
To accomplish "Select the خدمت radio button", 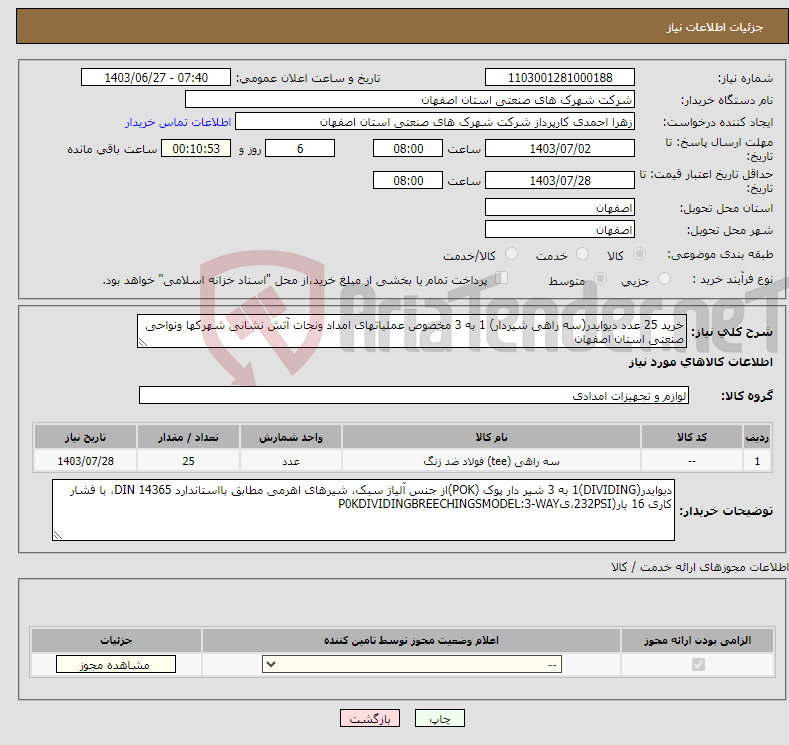I will (582, 254).
